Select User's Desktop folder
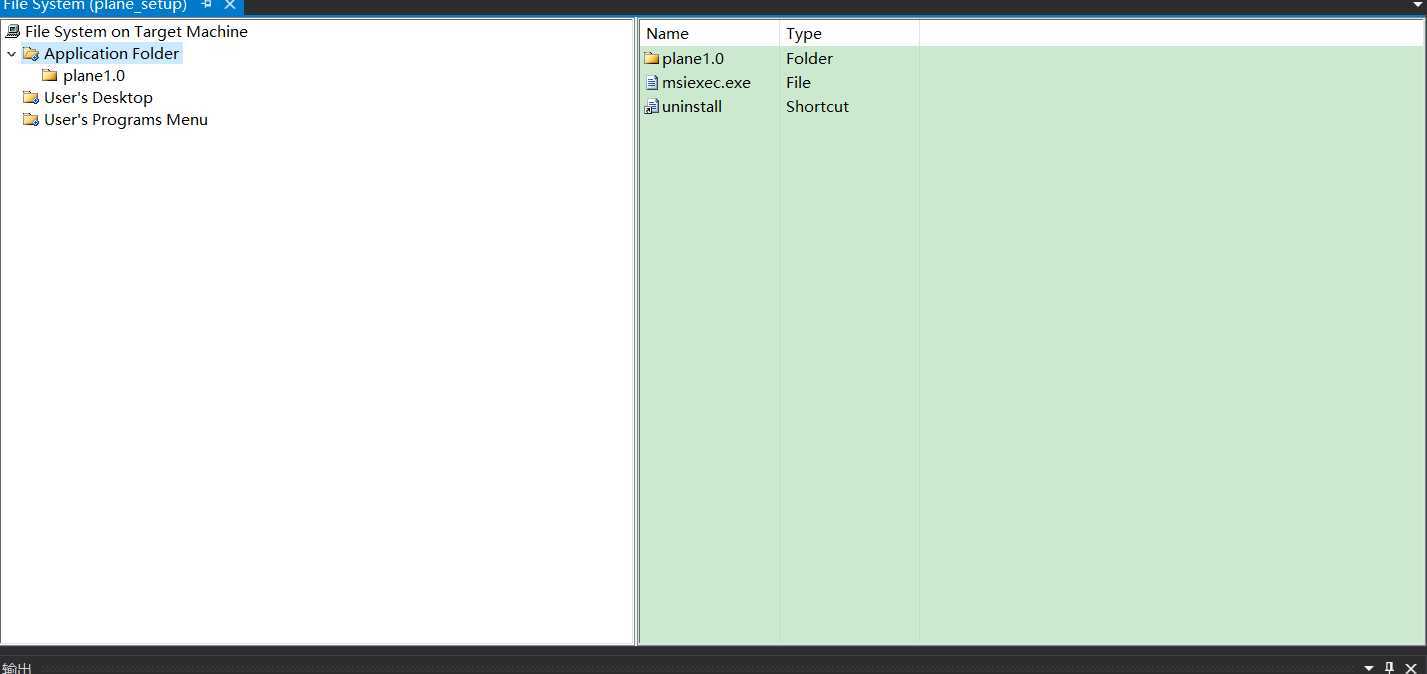Screen dimensions: 1427x674 [98, 98]
